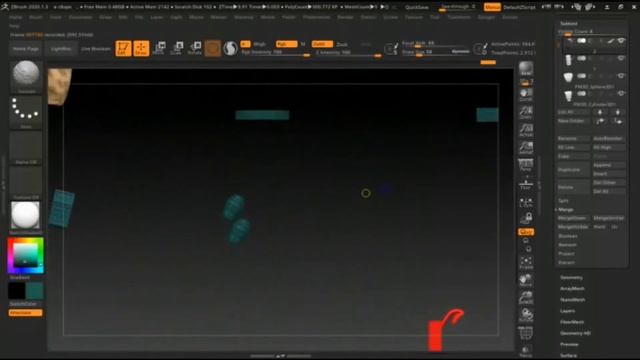Click the Move view icon on right shelf
The image size is (640, 360).
click(526, 280)
